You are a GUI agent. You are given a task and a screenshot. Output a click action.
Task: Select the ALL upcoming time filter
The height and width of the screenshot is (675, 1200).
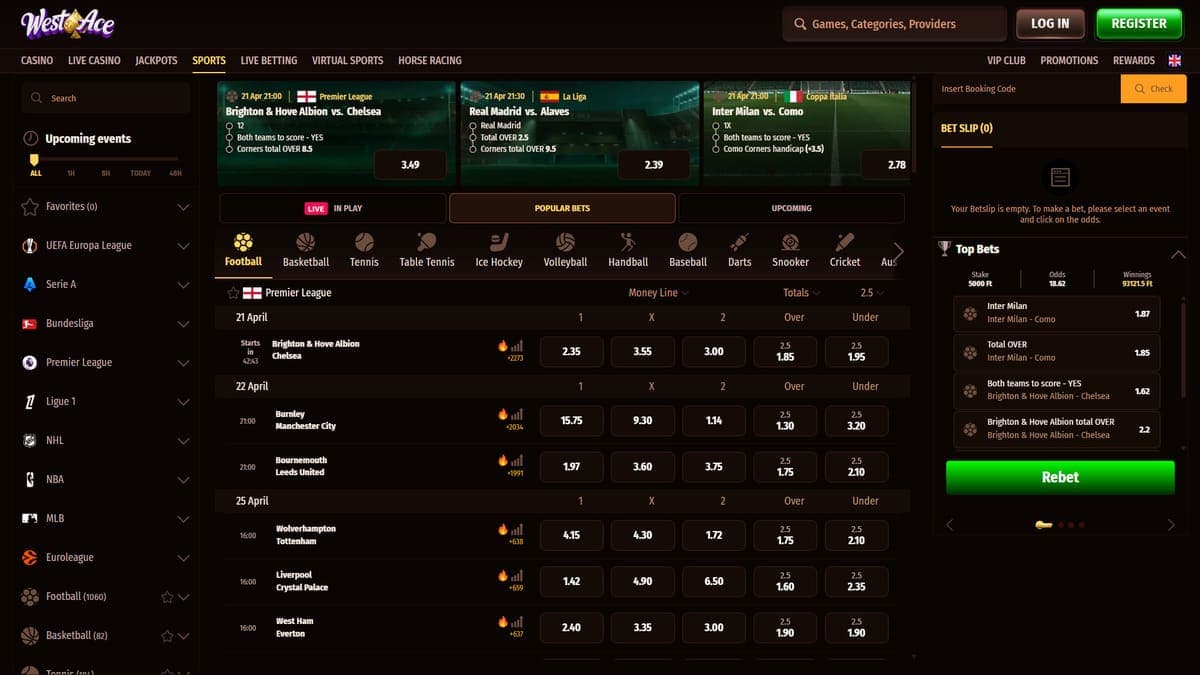(x=36, y=173)
